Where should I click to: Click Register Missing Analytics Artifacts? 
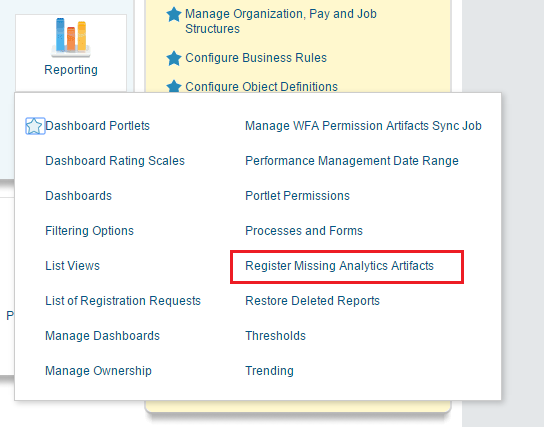pos(339,266)
